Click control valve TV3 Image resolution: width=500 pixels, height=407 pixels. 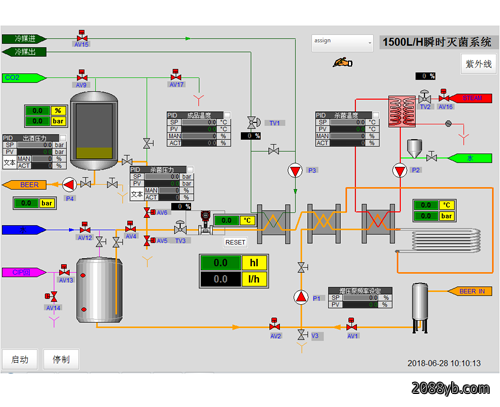tap(180, 227)
